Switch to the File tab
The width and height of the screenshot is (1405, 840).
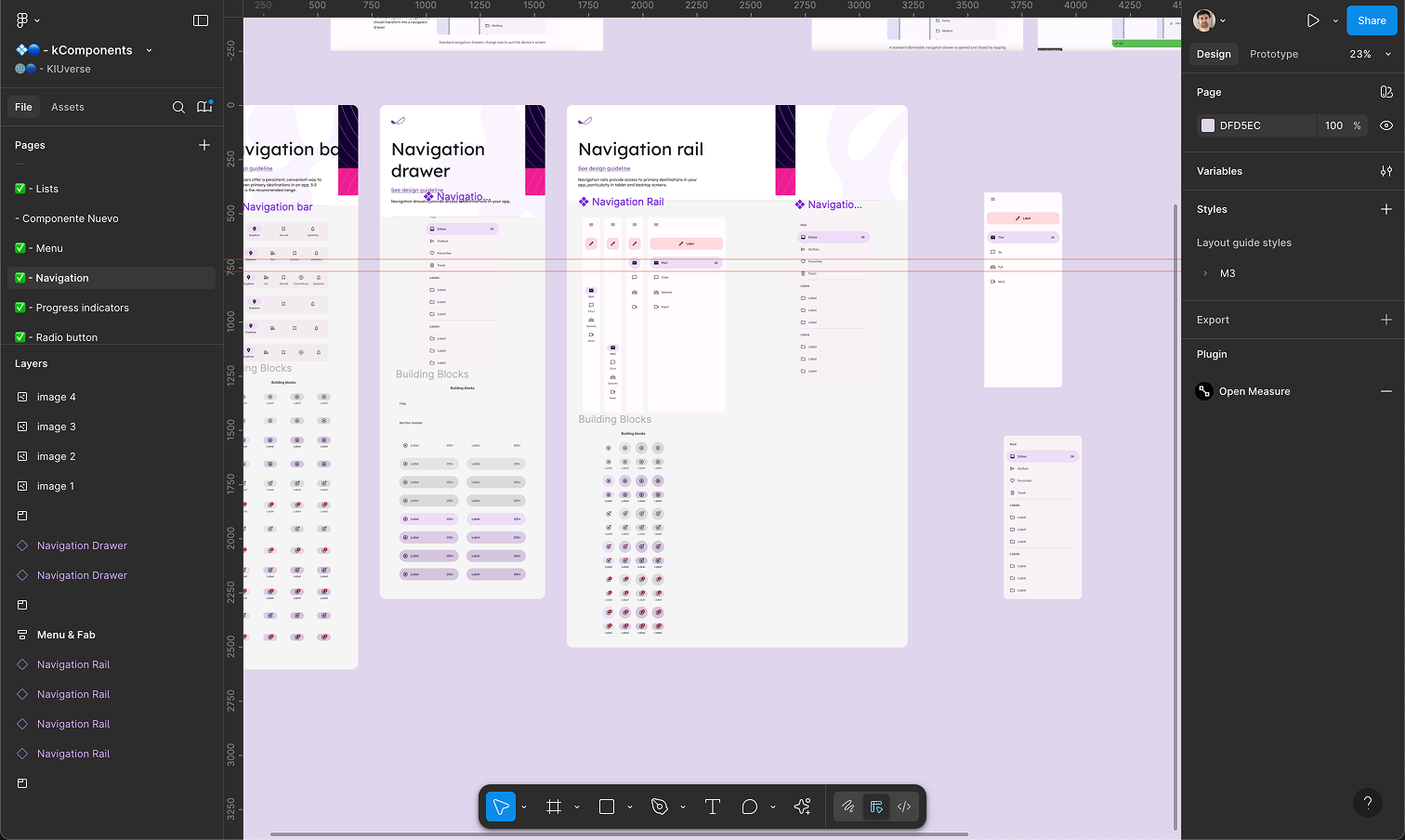[x=23, y=107]
